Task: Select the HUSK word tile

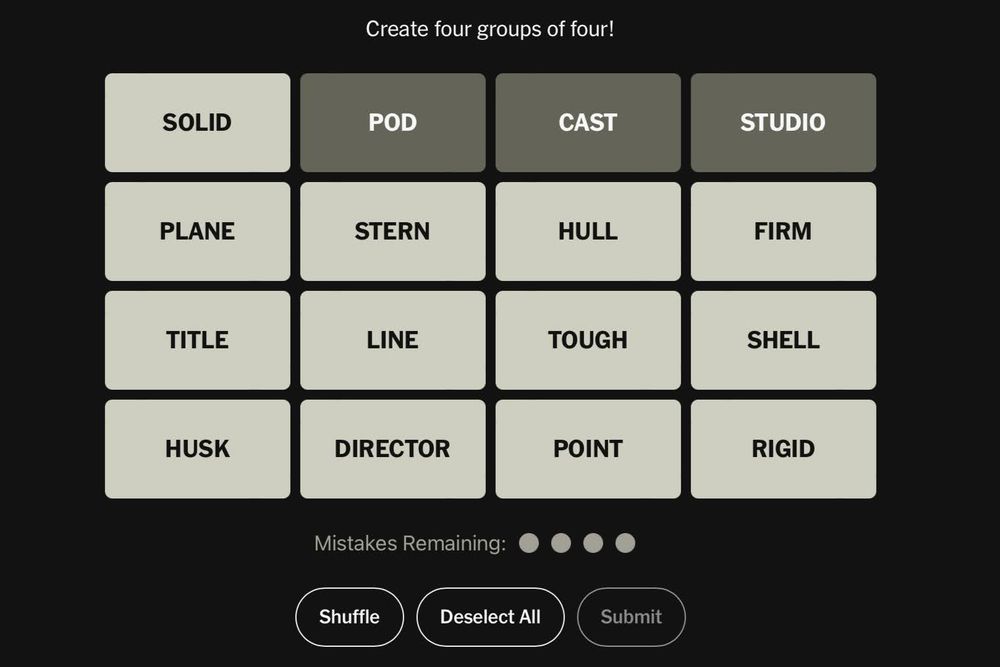Action: 197,449
